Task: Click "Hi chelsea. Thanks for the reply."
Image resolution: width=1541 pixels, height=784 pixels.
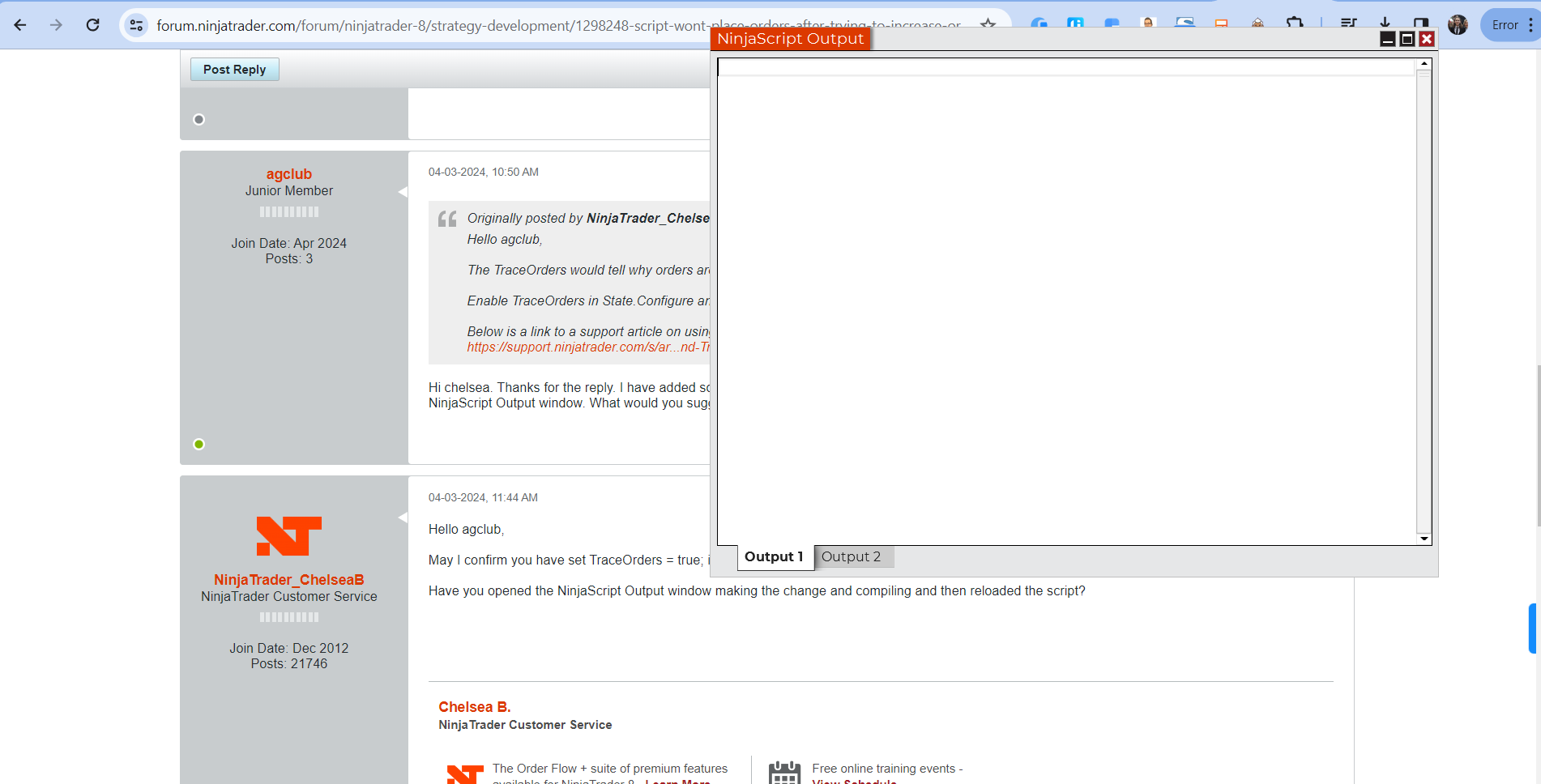Action: [523, 388]
